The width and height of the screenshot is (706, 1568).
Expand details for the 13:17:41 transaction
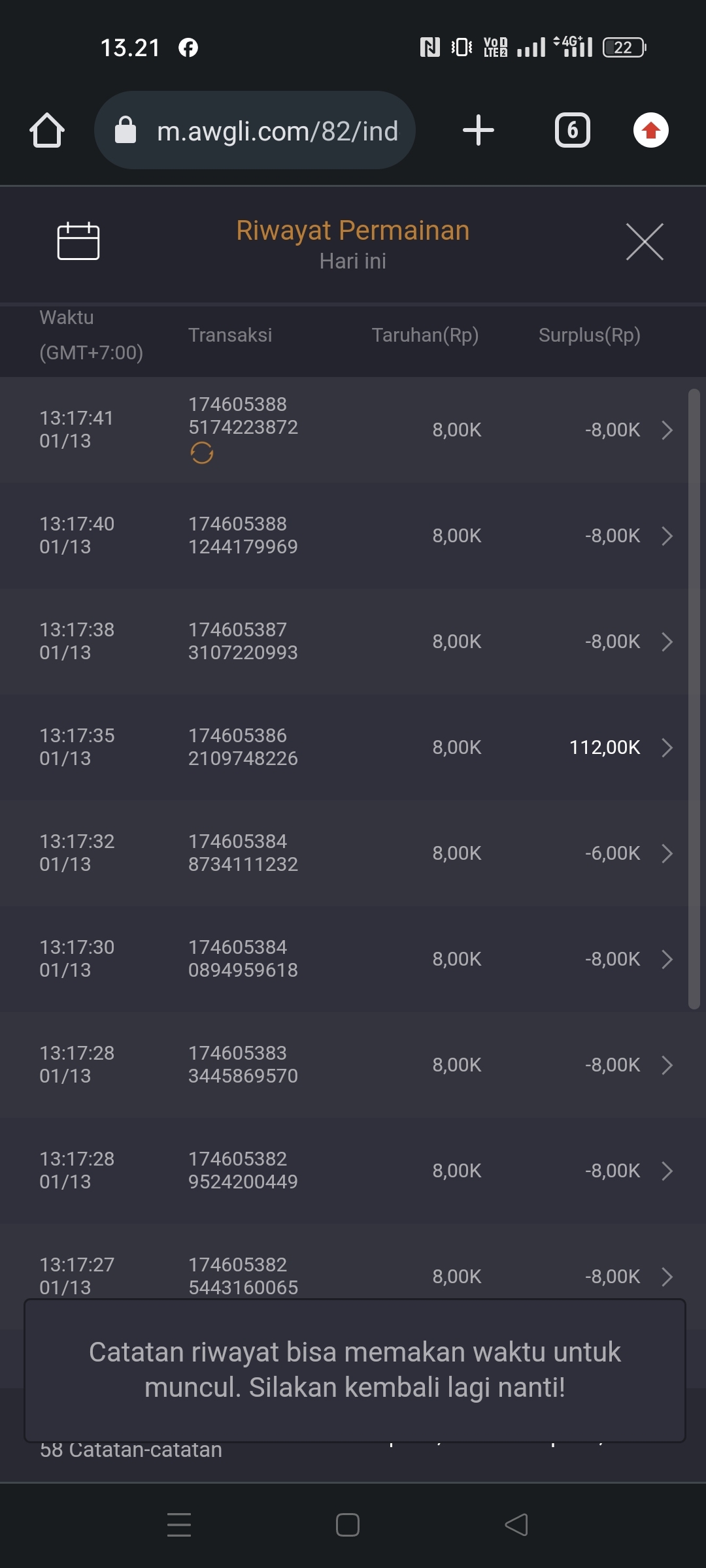667,430
